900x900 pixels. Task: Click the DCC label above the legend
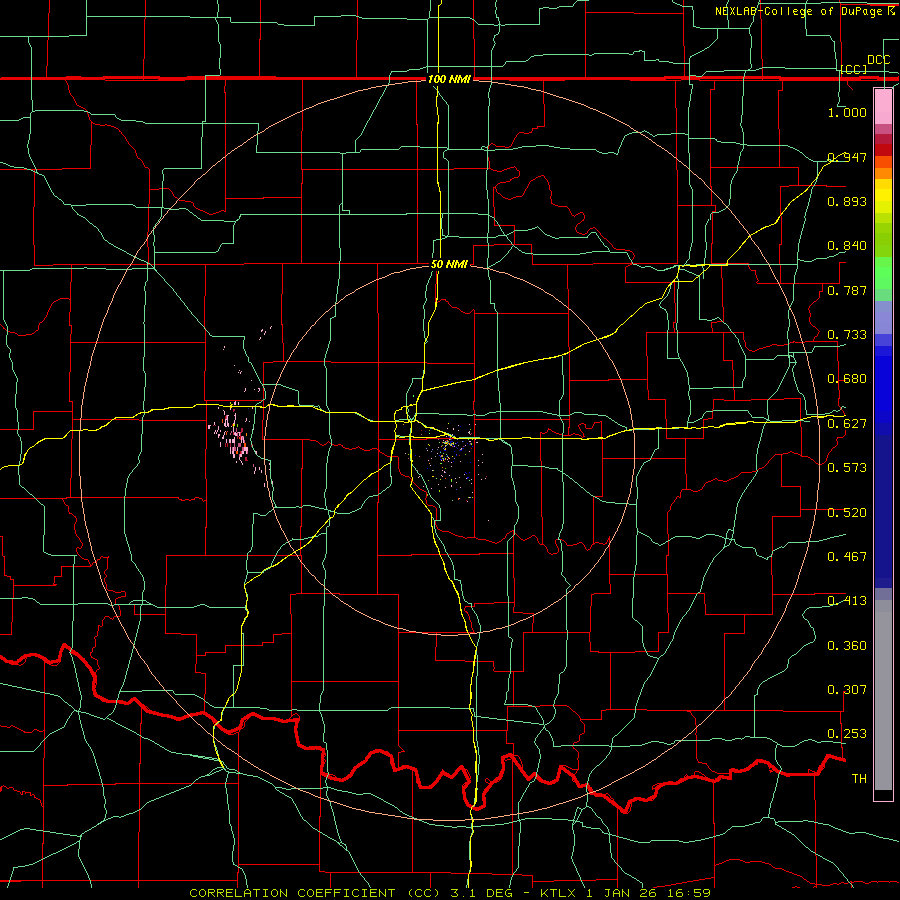[x=878, y=60]
